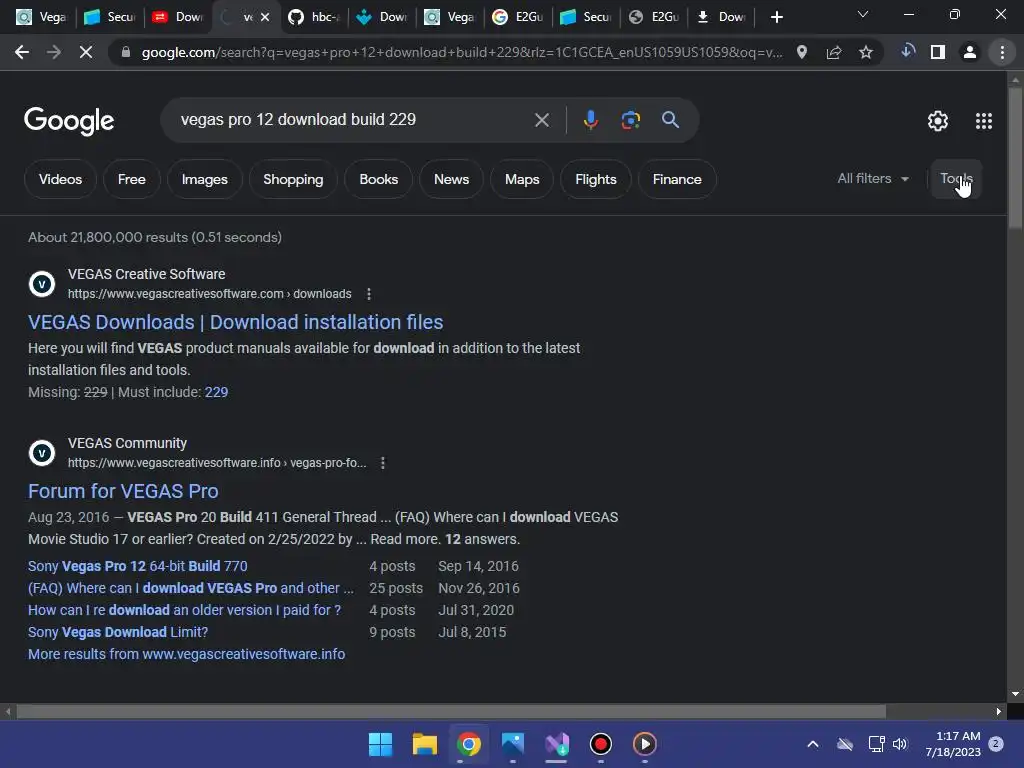Click Must include 229 link
Viewport: 1024px width, 768px height.
(216, 392)
